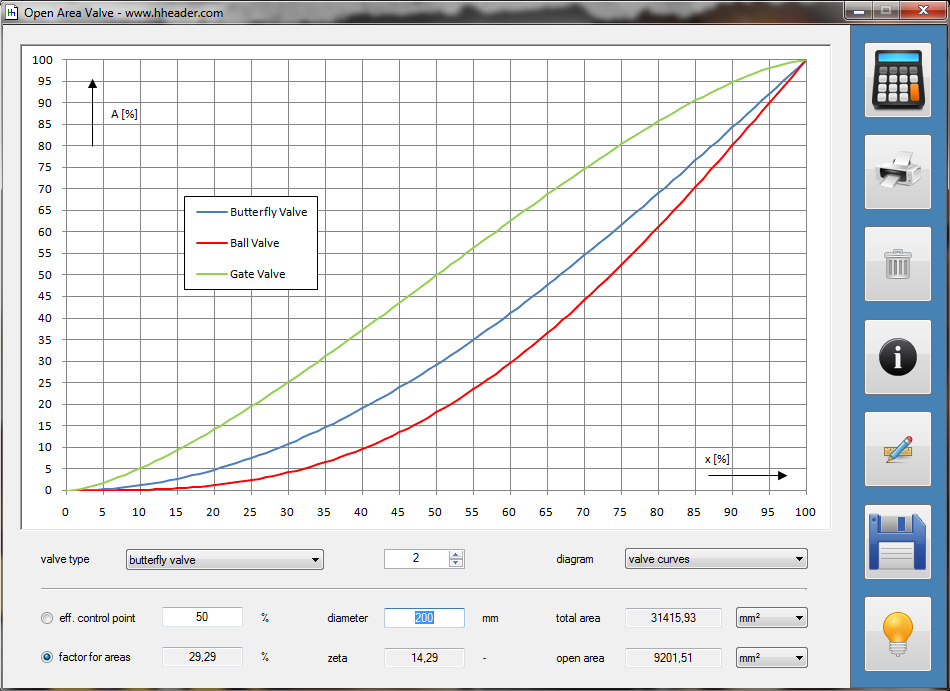Click the 'zeta' label
Image resolution: width=950 pixels, height=691 pixels.
[337, 658]
